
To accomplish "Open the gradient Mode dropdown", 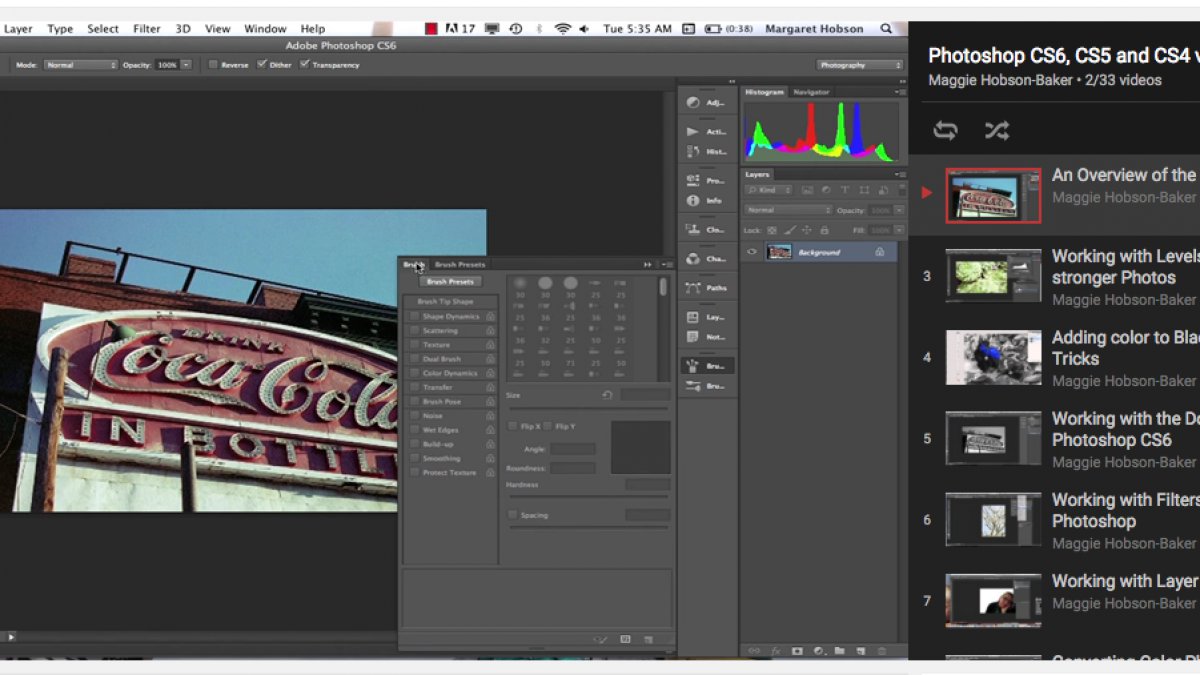I will click(x=80, y=65).
